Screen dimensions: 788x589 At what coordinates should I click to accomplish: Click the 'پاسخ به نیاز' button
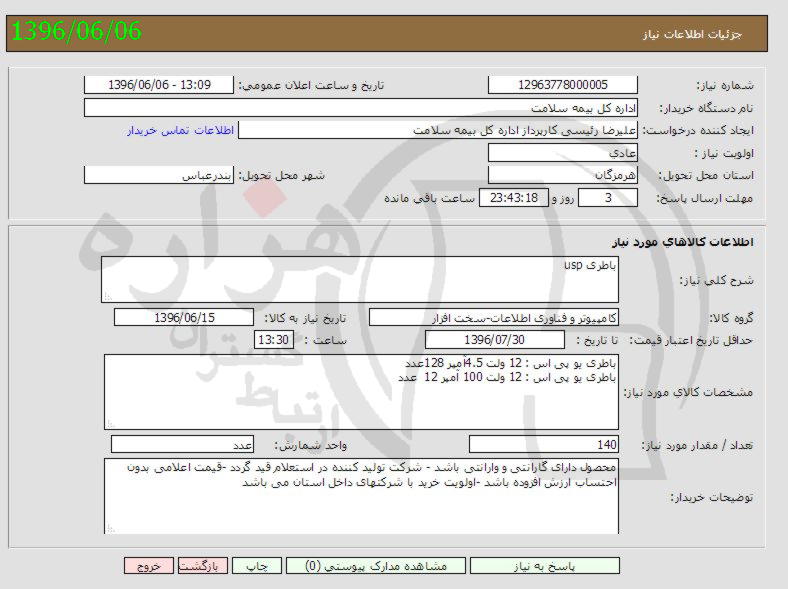coord(545,566)
